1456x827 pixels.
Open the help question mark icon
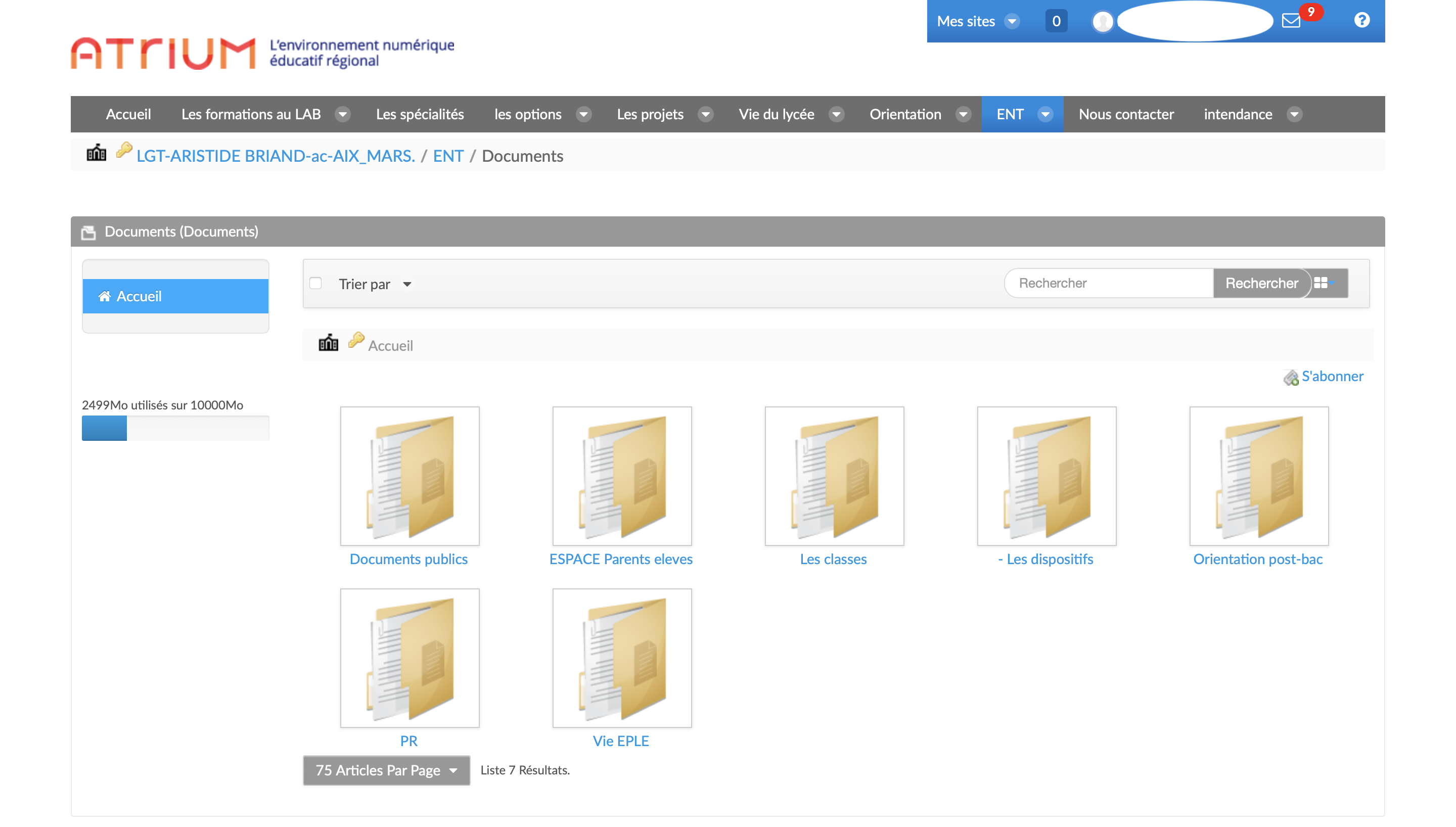[1361, 20]
